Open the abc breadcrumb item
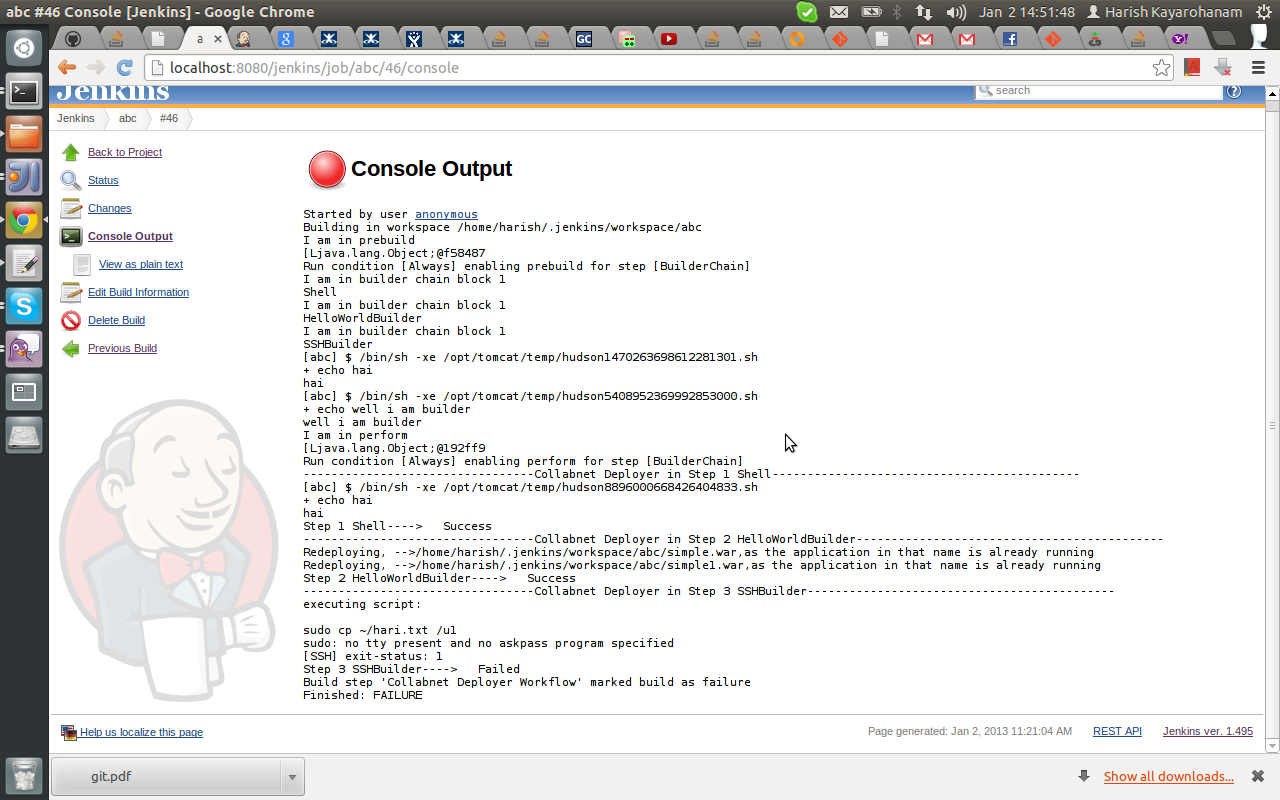The image size is (1280, 800). coord(128,118)
